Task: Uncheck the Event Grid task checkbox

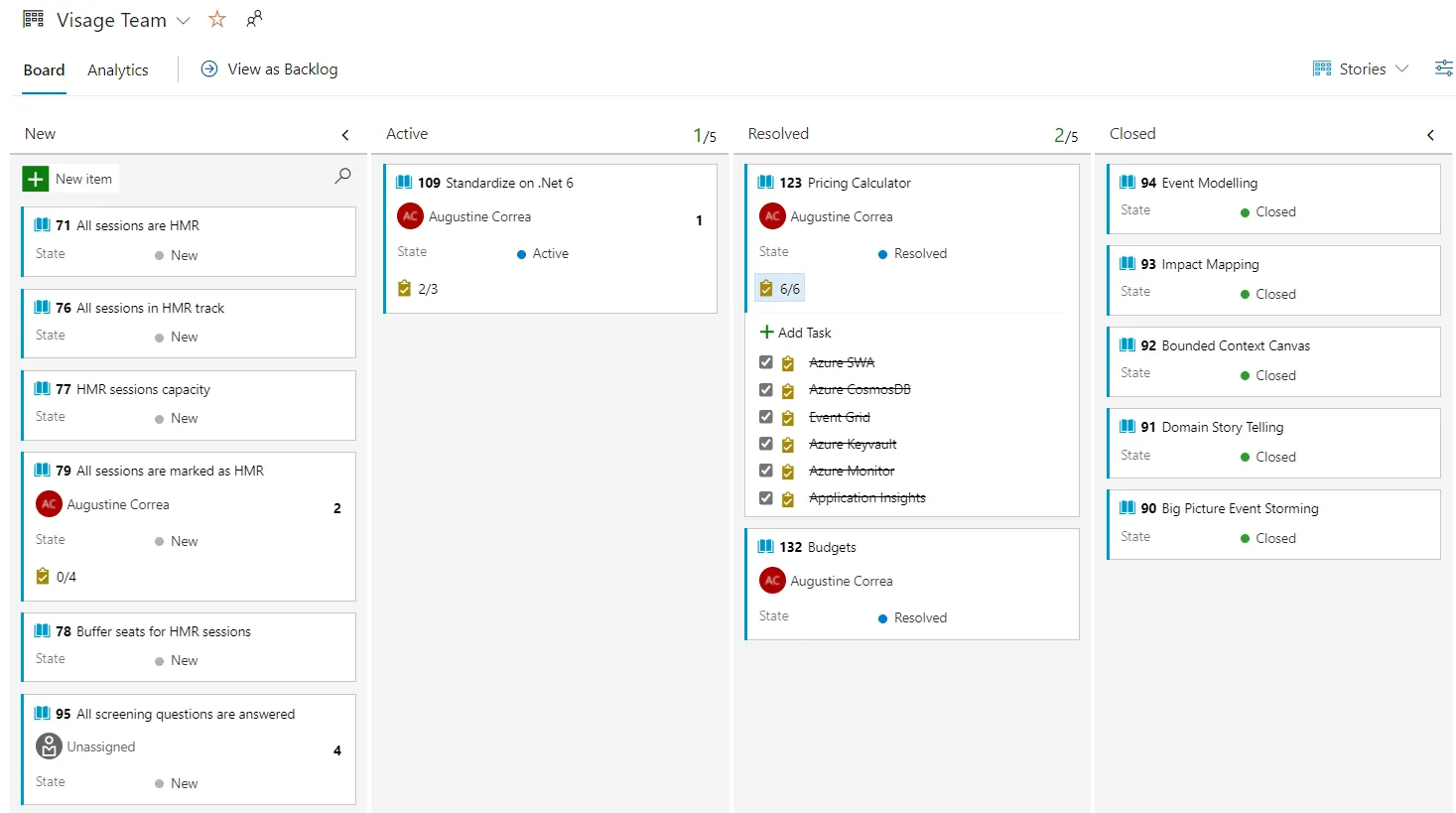Action: tap(765, 417)
